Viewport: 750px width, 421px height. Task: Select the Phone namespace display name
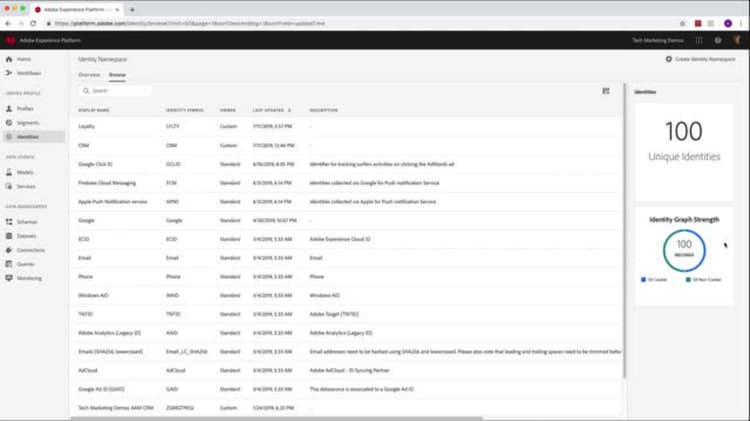[x=86, y=277]
